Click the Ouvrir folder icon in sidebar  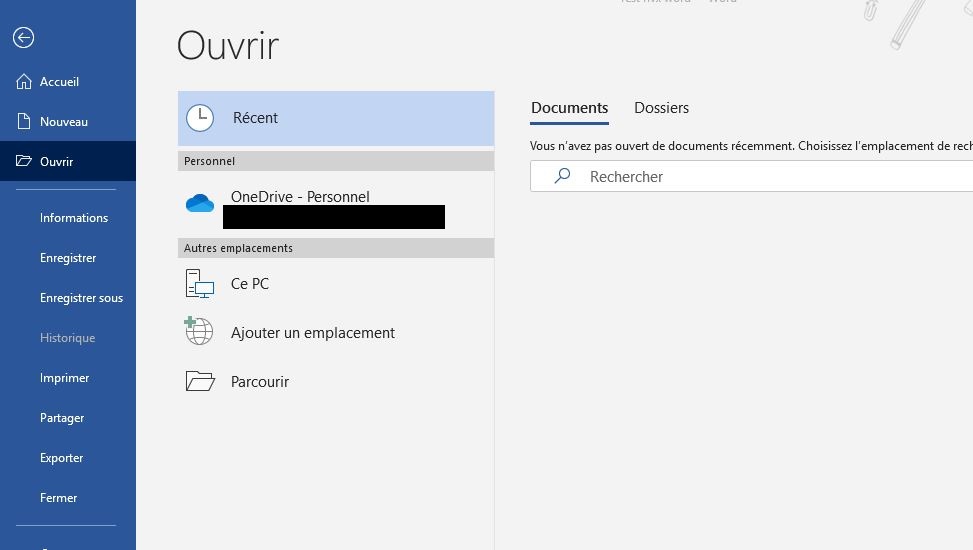coord(24,162)
